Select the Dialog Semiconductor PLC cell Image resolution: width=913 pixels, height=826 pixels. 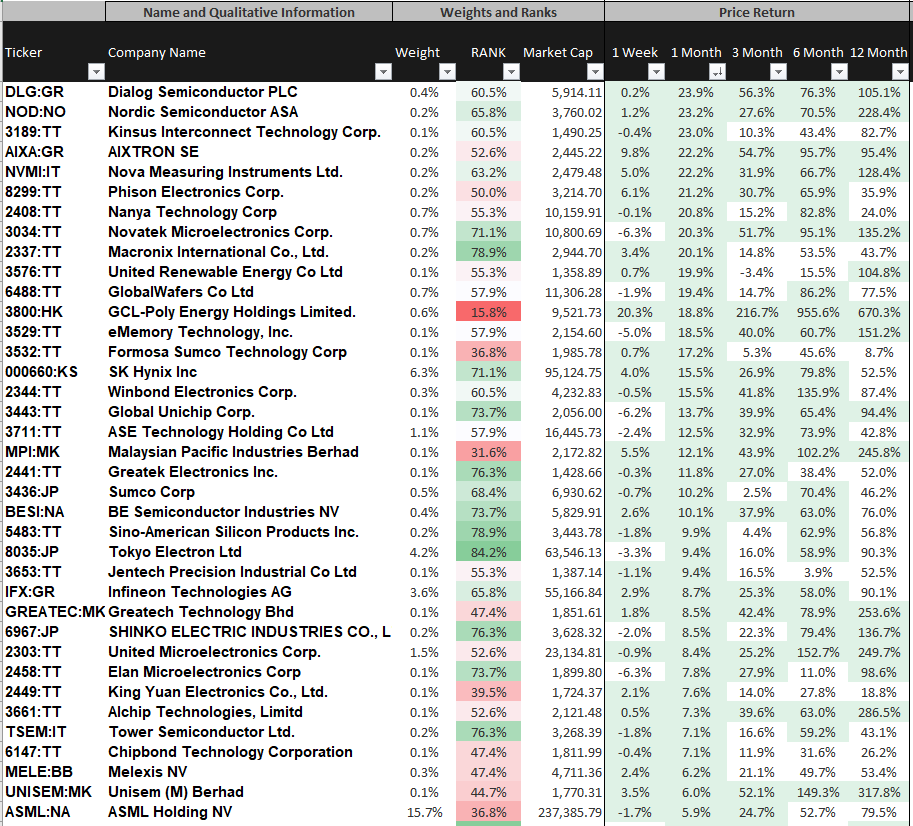click(x=249, y=92)
